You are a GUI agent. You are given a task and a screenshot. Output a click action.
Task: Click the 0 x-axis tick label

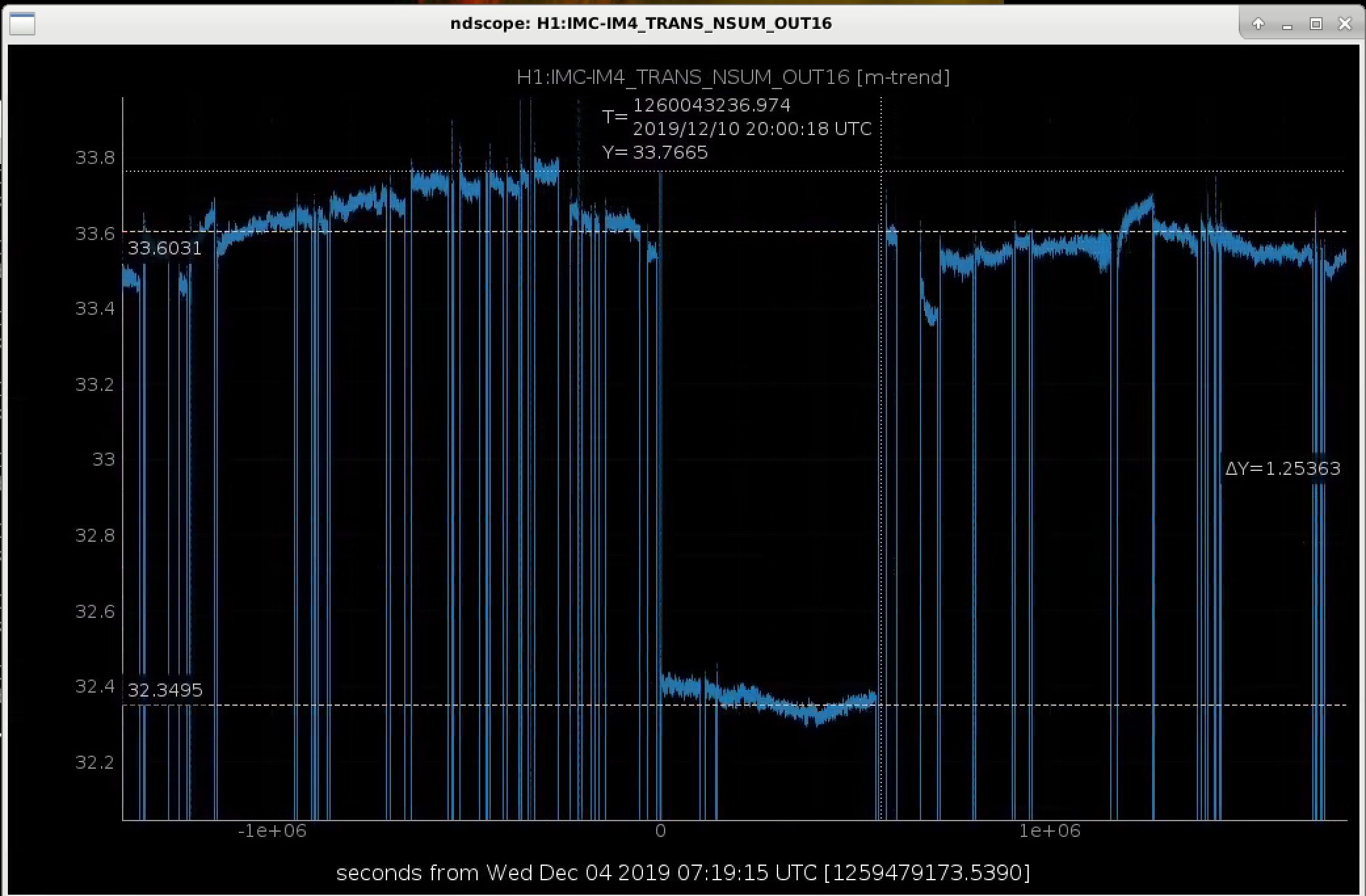(660, 831)
